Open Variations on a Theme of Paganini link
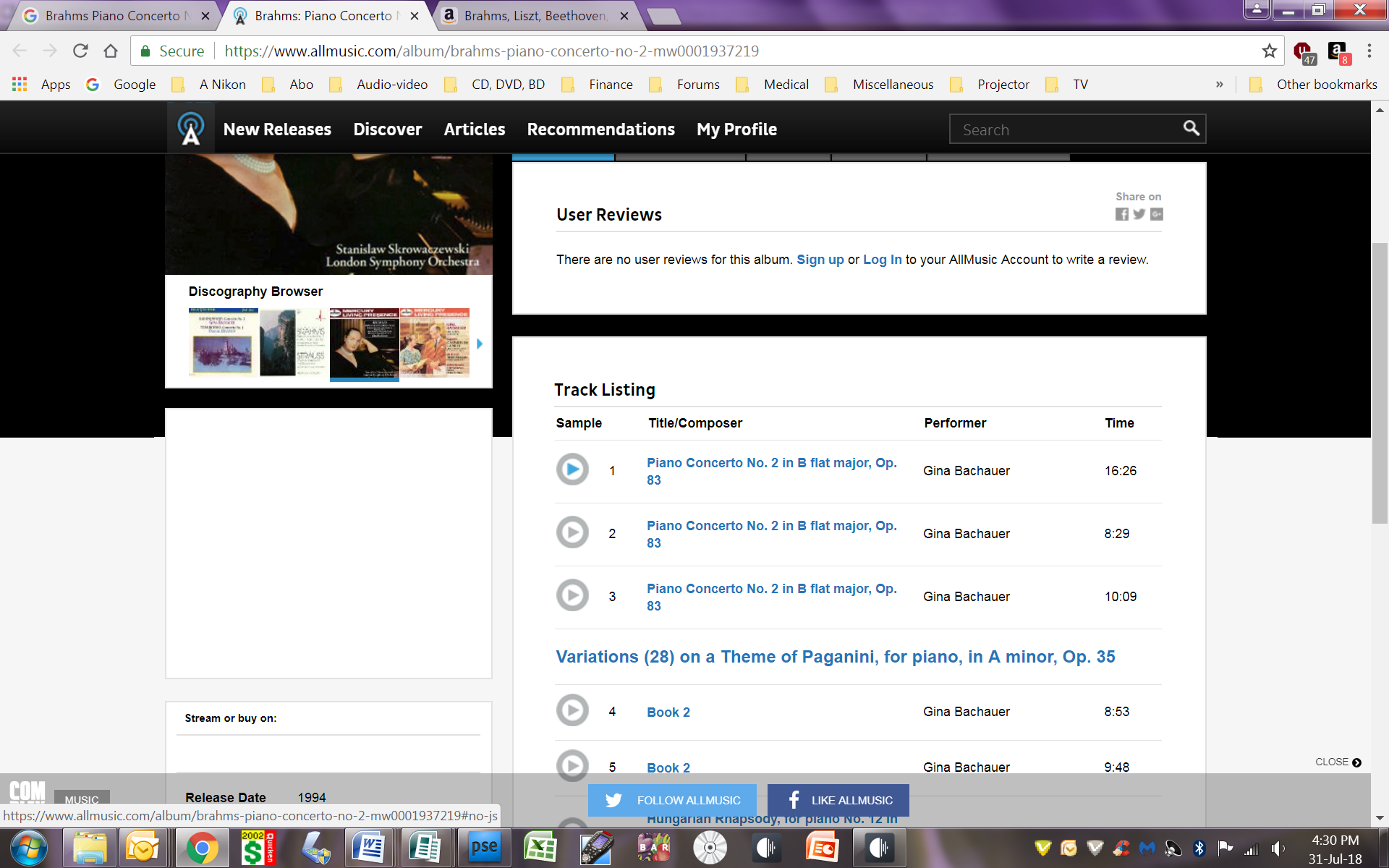The image size is (1389, 868). (836, 657)
